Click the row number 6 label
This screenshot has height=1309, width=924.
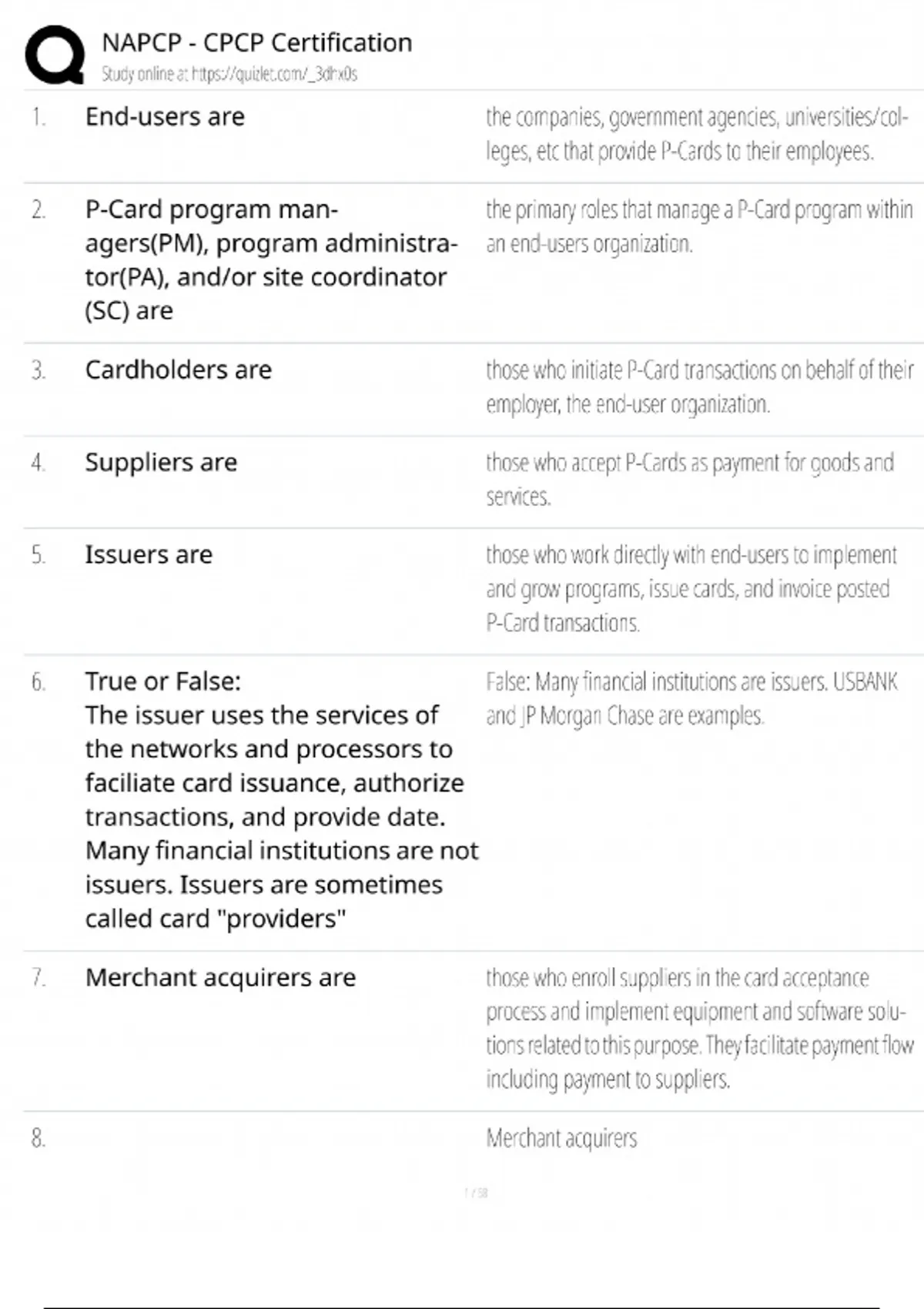click(38, 682)
